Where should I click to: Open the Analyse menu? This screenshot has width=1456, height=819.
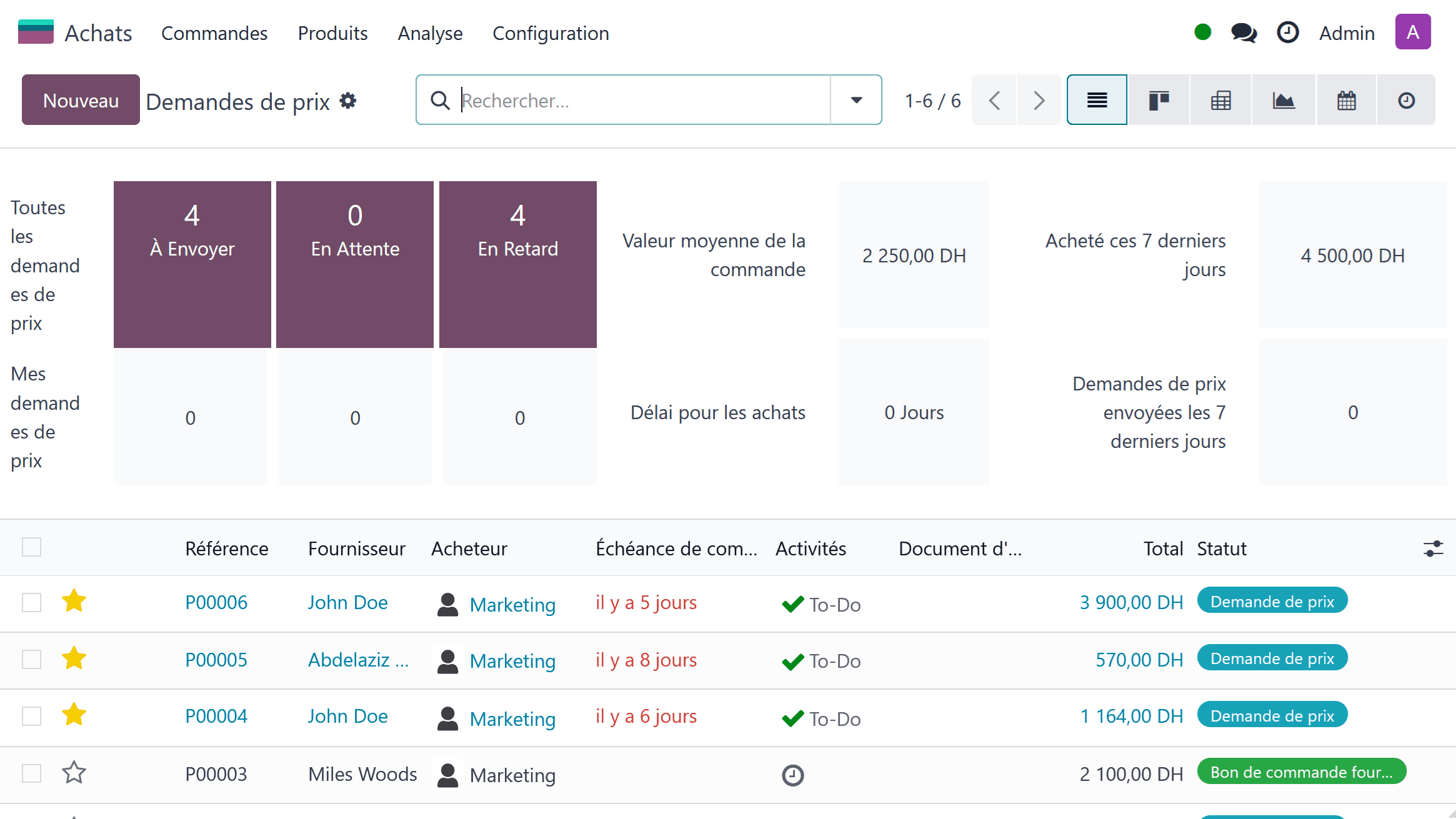(x=430, y=33)
